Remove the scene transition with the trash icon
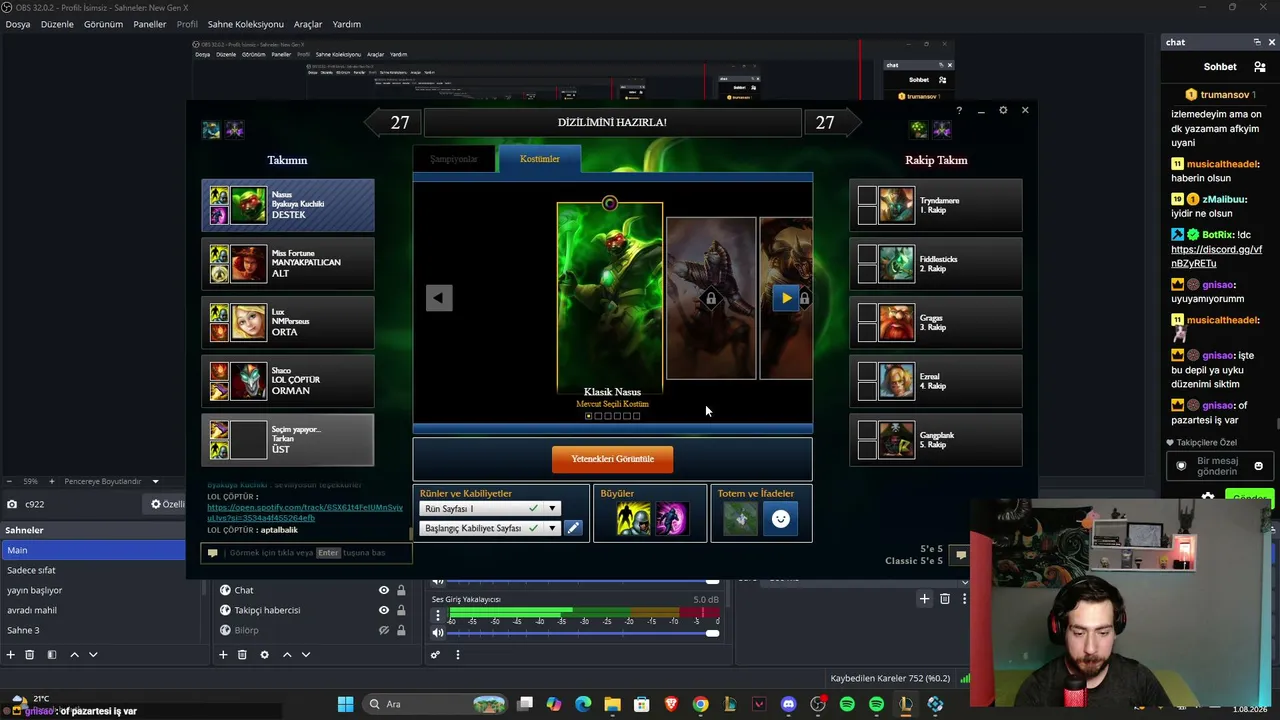The height and width of the screenshot is (720, 1280). point(945,599)
